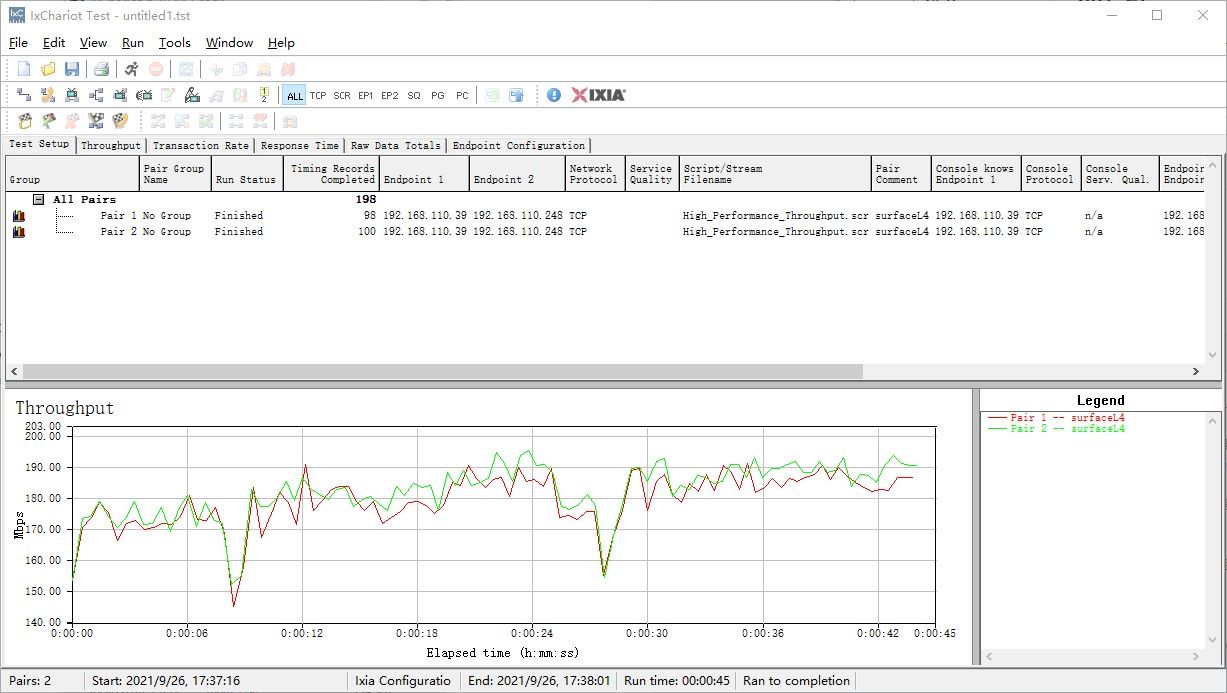Click the checkered flag with clipboard icon
This screenshot has width=1227, height=693.
[x=24, y=121]
